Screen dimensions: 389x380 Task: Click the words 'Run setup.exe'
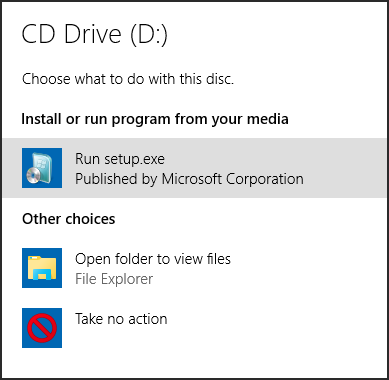120,159
